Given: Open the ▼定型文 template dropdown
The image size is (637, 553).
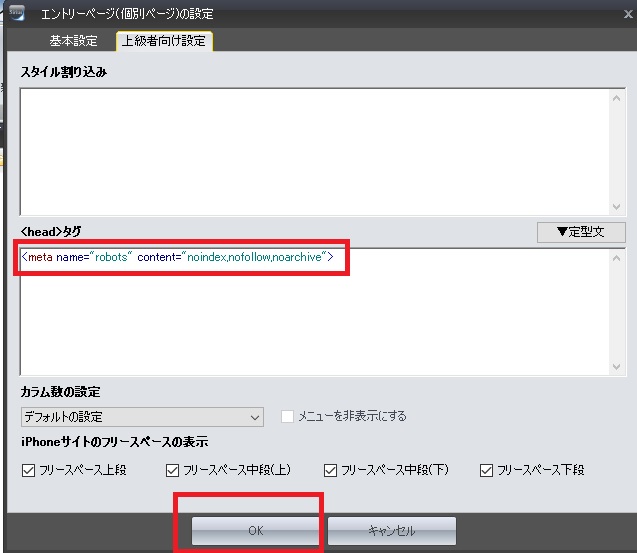Looking at the screenshot, I should coord(581,232).
